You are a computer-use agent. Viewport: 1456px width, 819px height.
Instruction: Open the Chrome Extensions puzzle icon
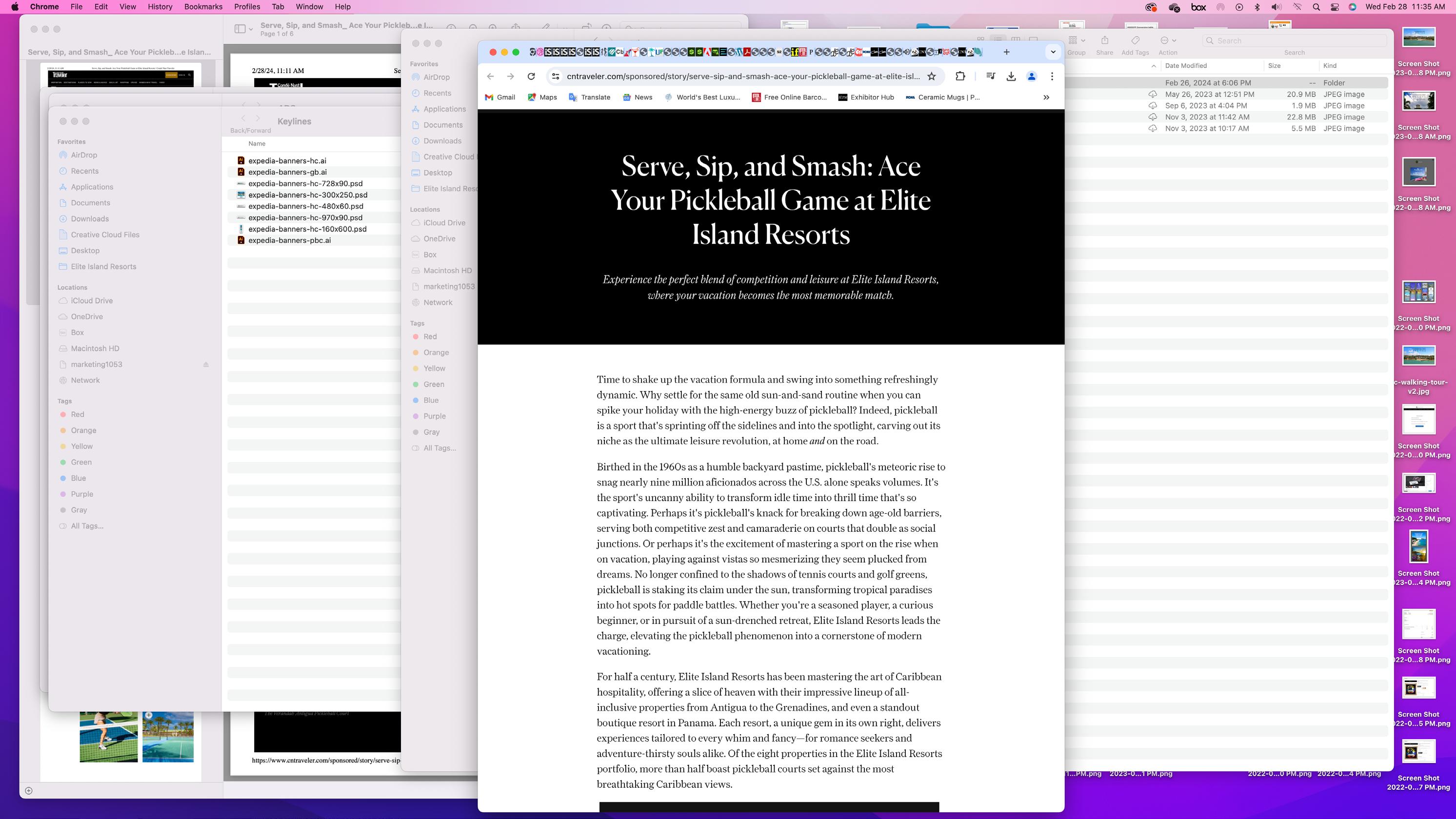click(x=960, y=76)
